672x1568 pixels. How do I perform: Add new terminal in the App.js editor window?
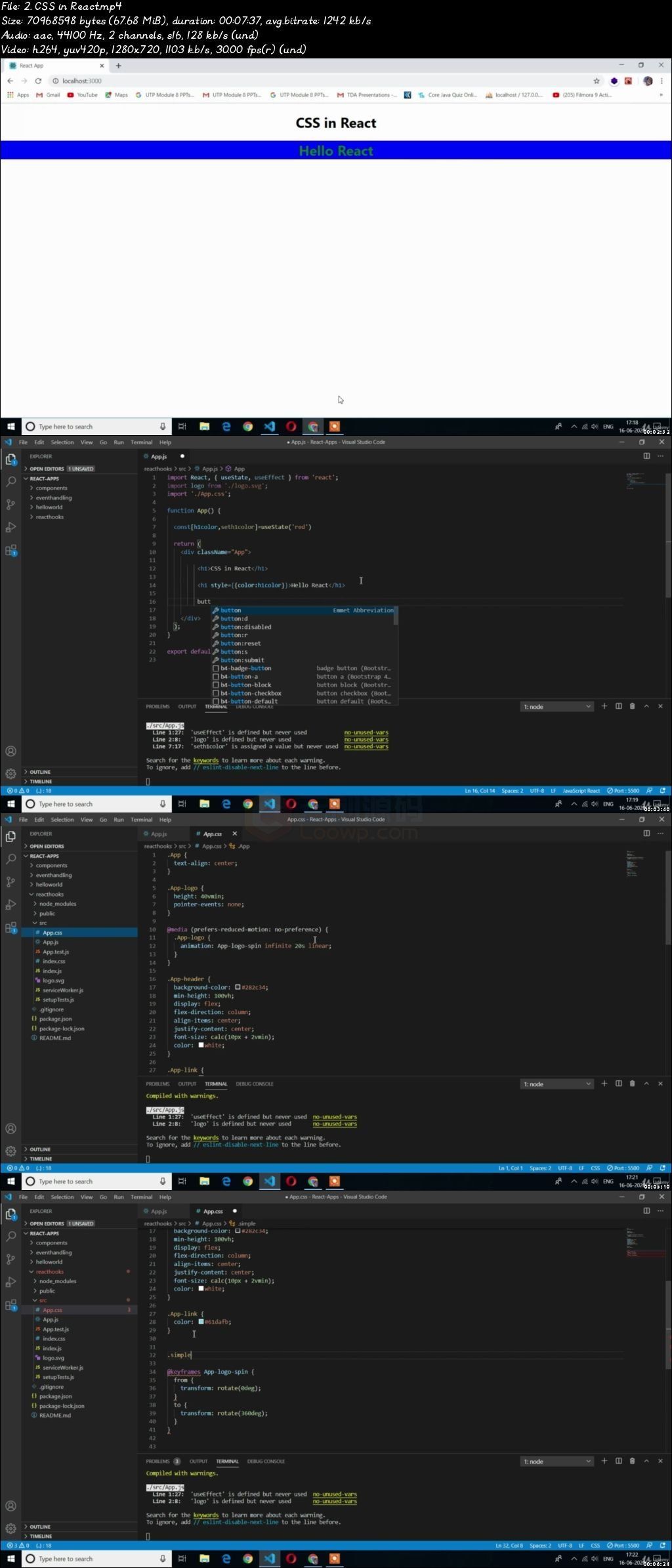click(x=604, y=706)
